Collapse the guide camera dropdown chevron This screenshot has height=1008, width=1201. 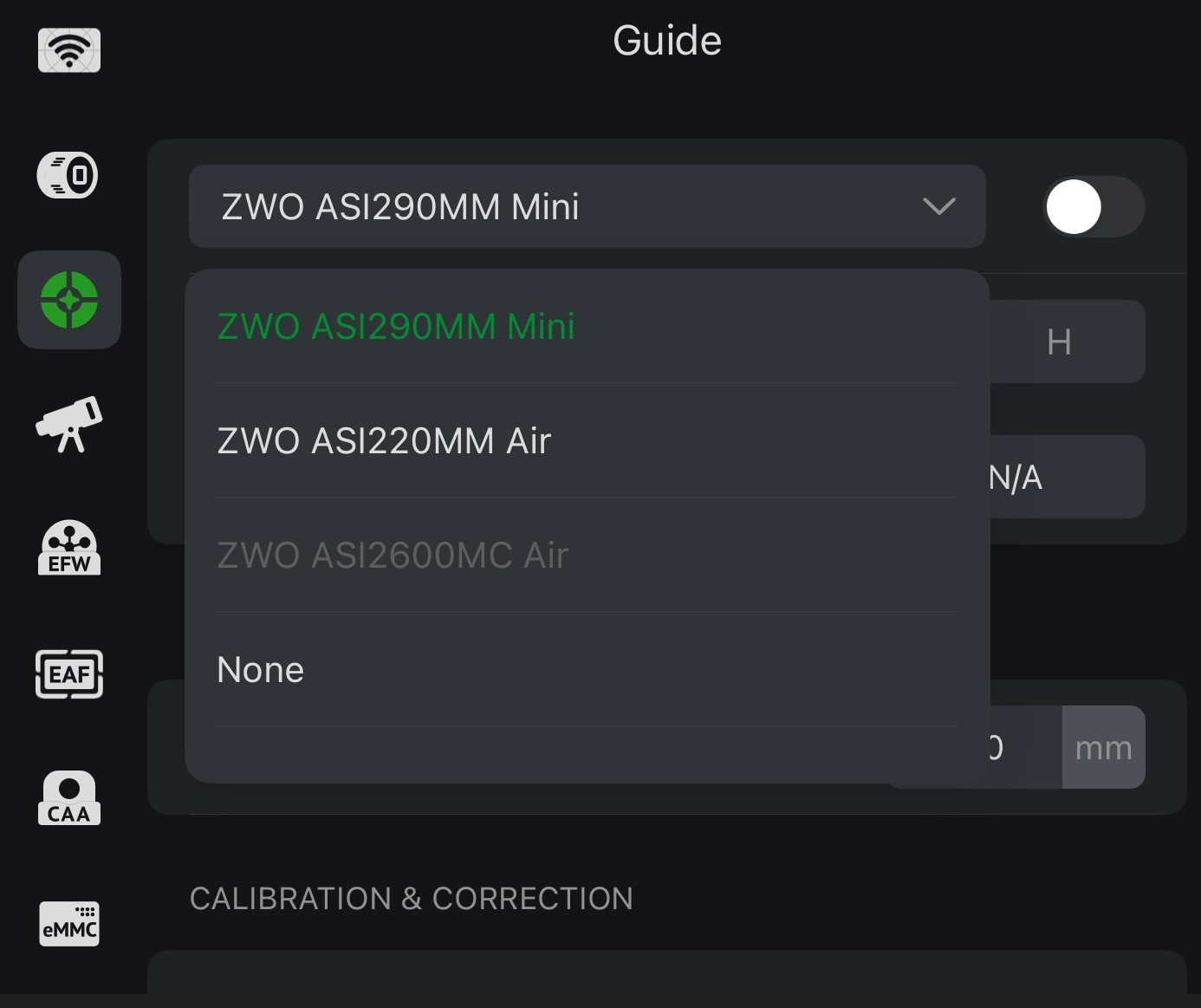[939, 206]
